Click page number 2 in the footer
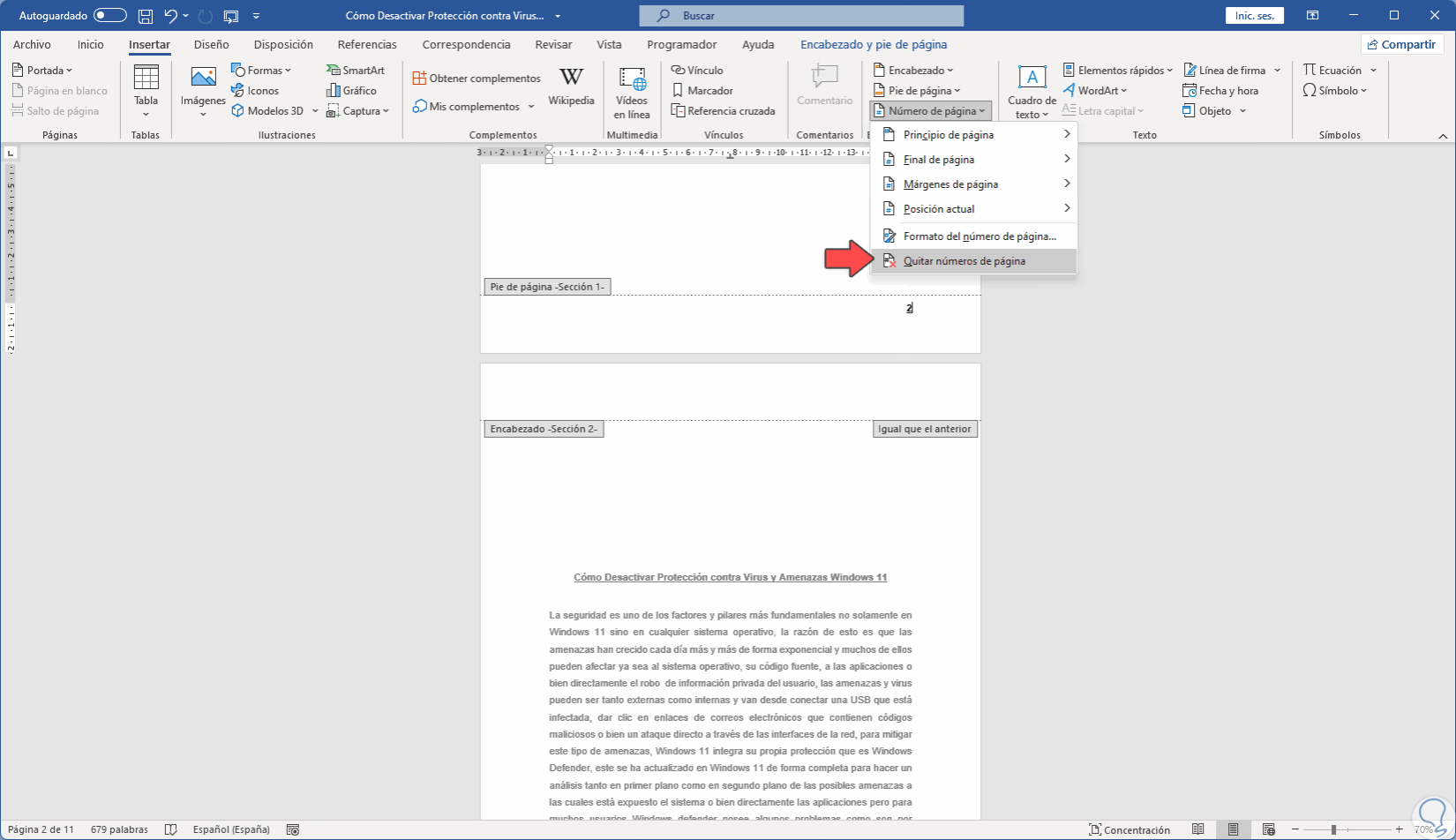Image resolution: width=1456 pixels, height=840 pixels. [x=909, y=308]
